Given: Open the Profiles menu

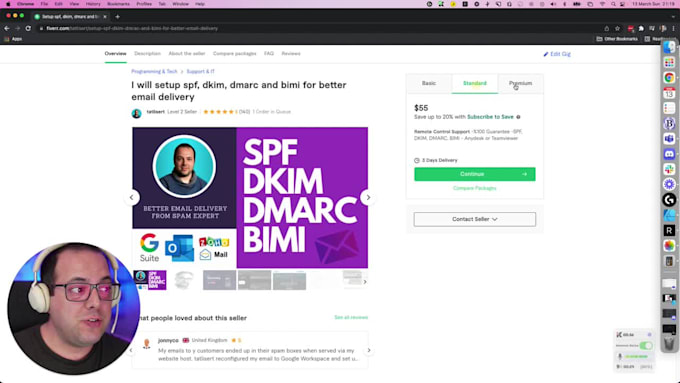Looking at the screenshot, I should 144,4.
